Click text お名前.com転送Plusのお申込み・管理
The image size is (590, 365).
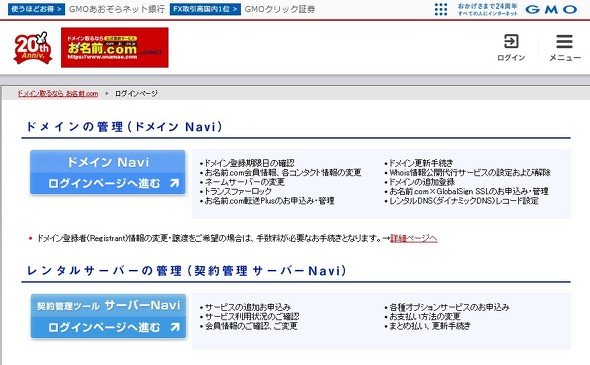click(x=269, y=201)
